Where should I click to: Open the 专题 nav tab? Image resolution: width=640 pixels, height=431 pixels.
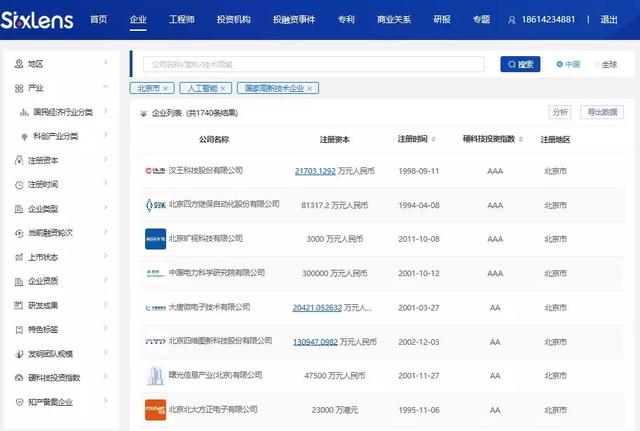[481, 19]
